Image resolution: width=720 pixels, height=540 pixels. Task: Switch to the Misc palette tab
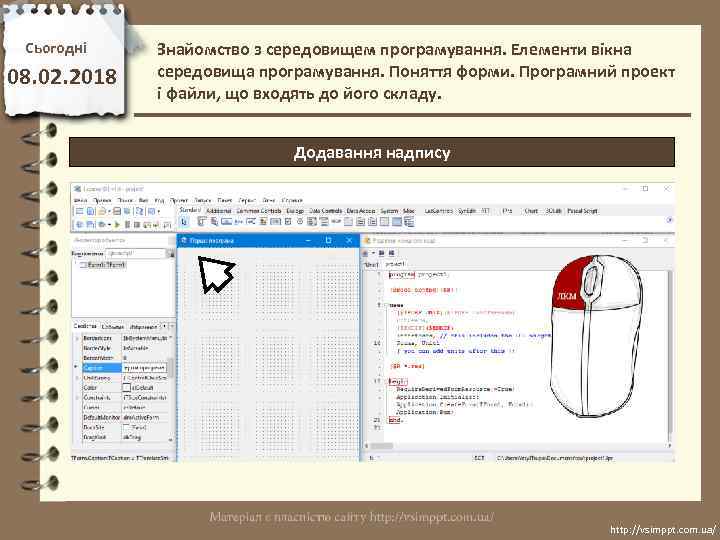tap(409, 211)
